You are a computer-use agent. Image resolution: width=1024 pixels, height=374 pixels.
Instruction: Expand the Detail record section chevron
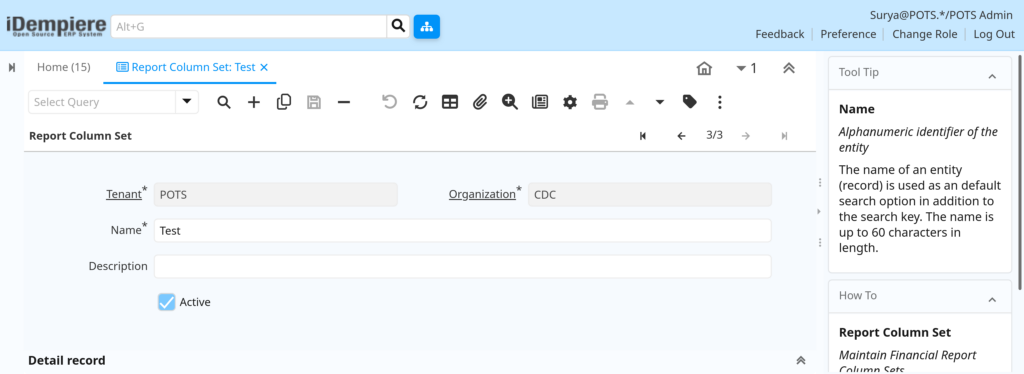point(801,360)
